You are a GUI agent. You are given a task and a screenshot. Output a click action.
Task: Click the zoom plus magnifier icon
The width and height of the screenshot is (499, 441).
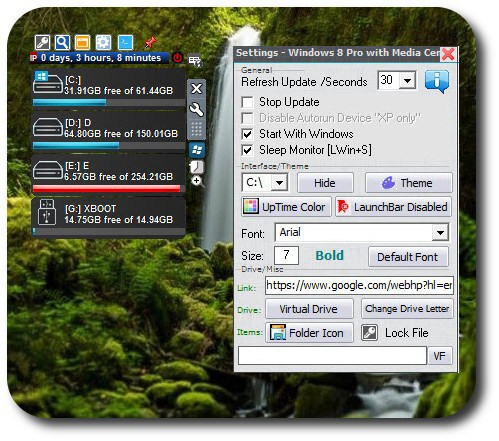click(197, 181)
